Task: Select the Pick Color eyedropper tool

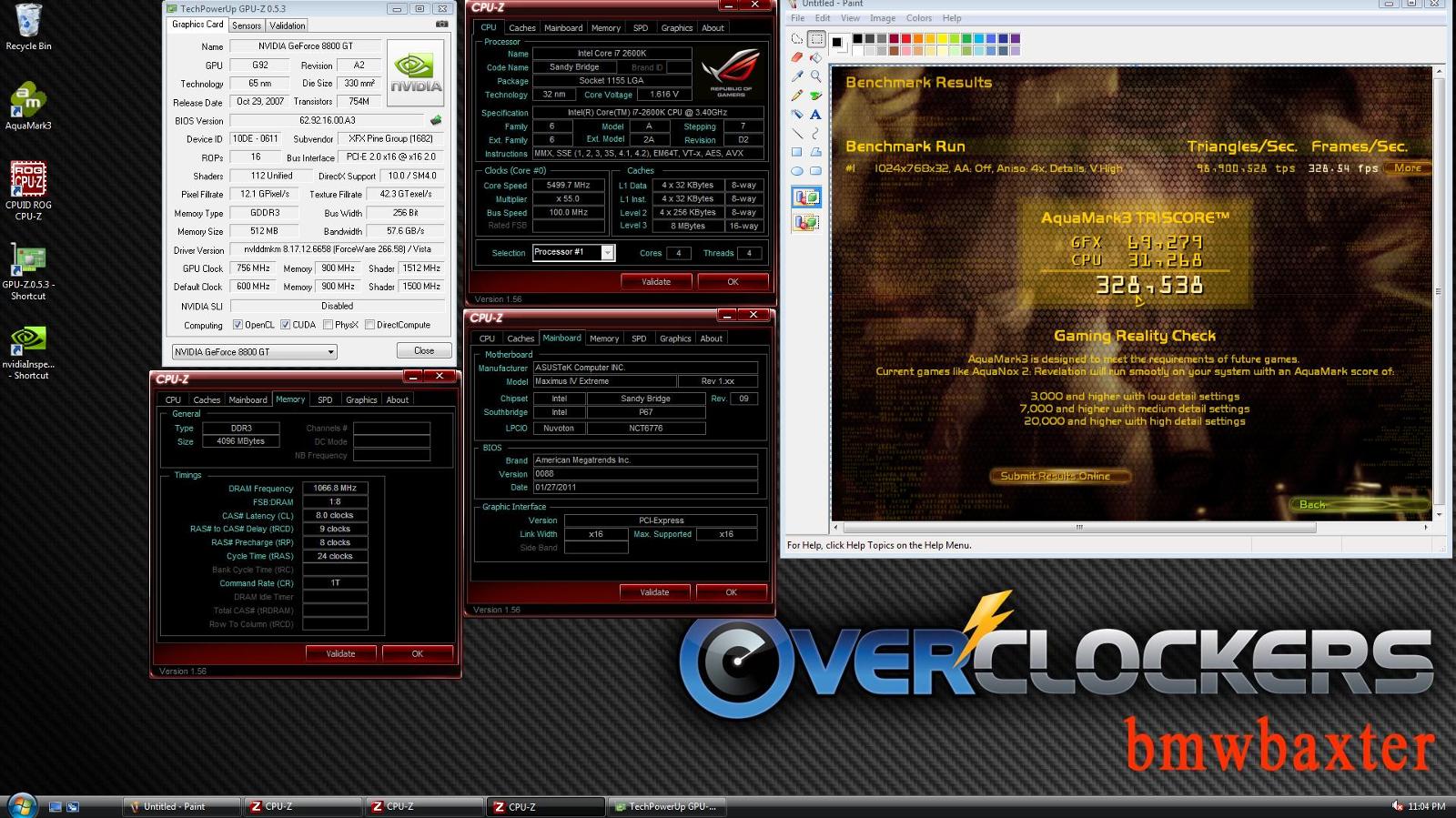Action: point(797,76)
